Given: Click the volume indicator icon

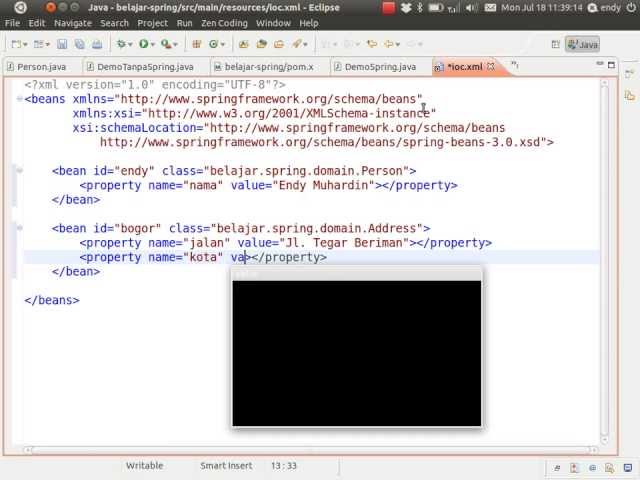Looking at the screenshot, I should point(471,8).
